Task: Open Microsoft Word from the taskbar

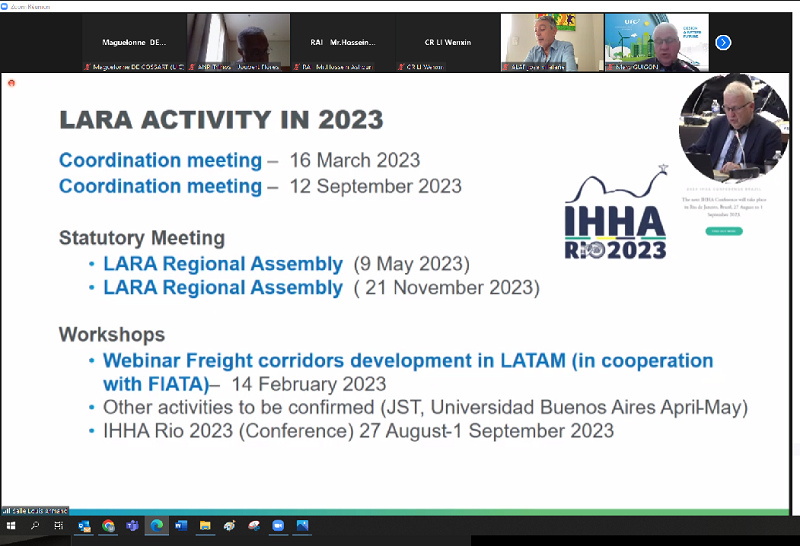Action: 181,526
